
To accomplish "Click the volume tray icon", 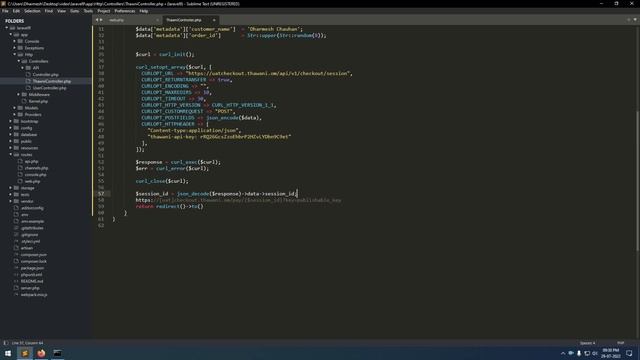I will coord(595,353).
